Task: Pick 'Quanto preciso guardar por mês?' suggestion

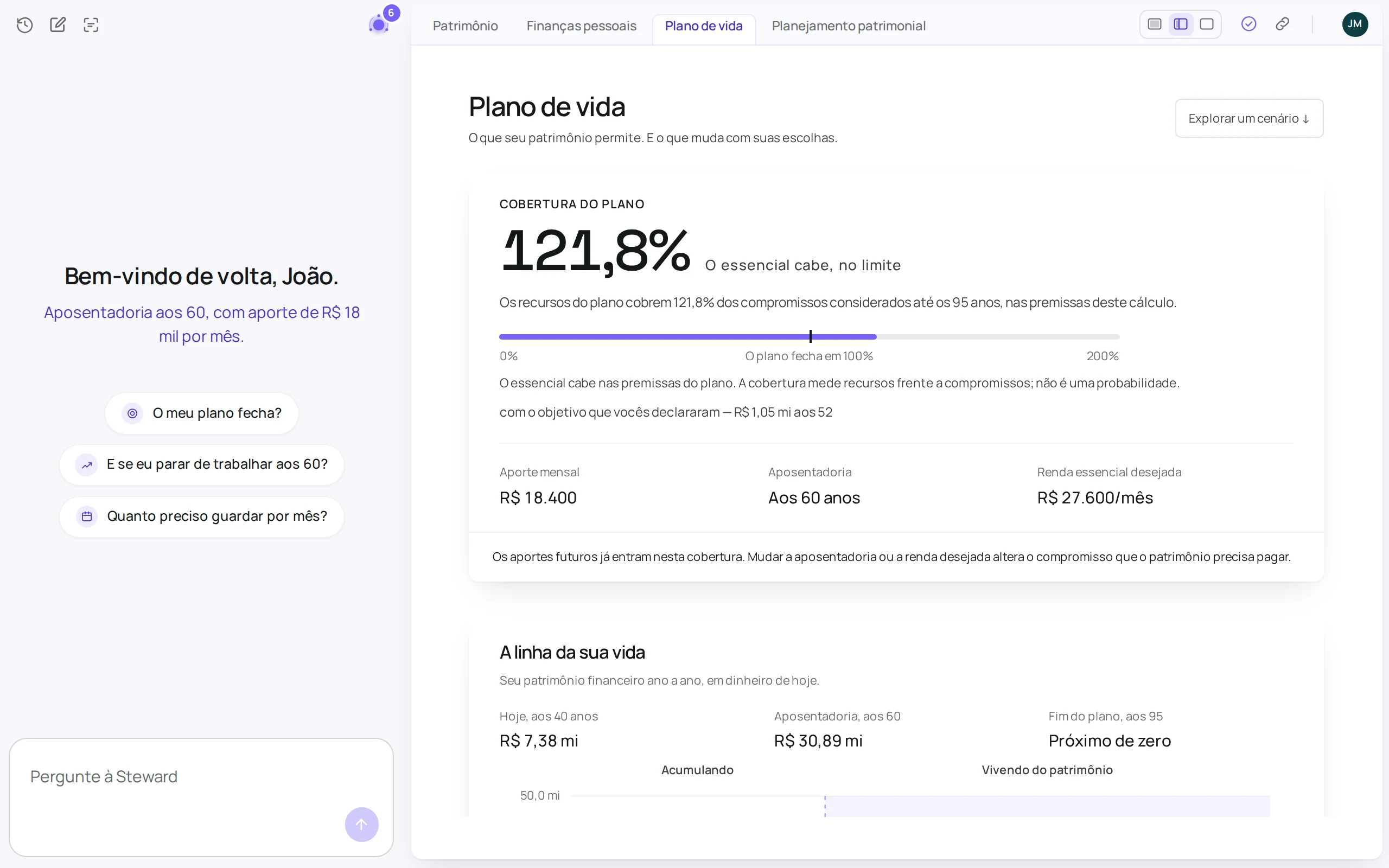Action: 201,516
